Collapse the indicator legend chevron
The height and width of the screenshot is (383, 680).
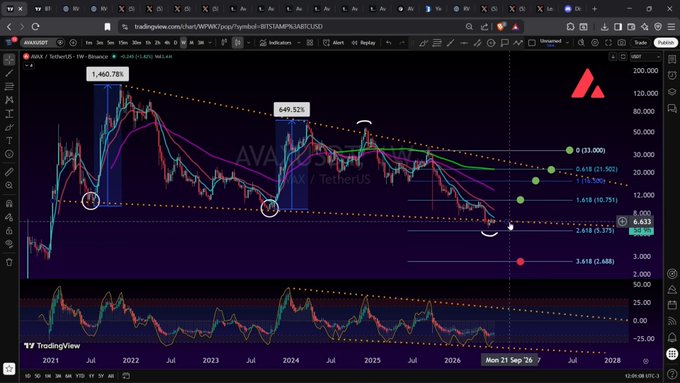(29, 65)
